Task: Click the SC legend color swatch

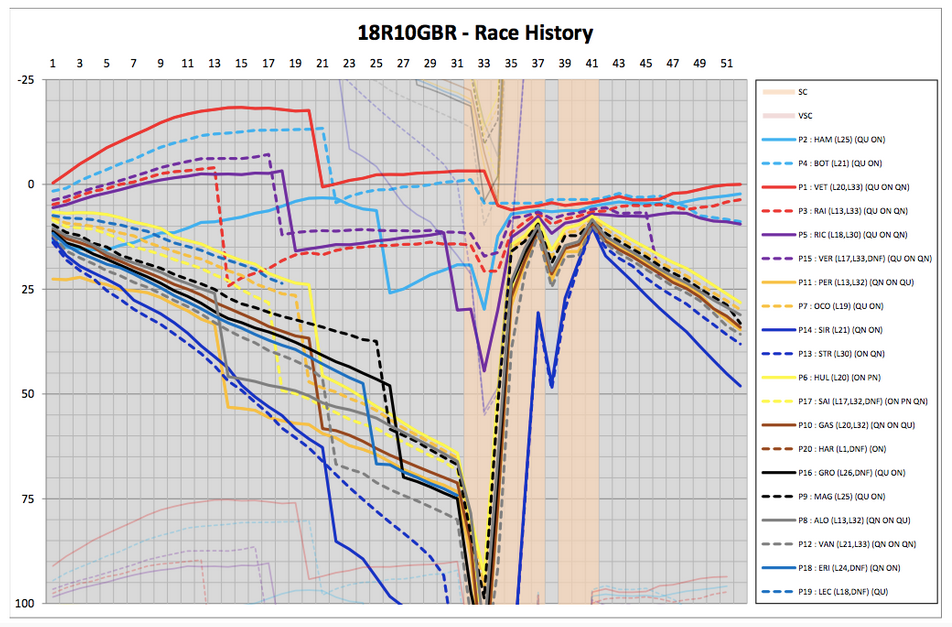Action: pos(775,92)
